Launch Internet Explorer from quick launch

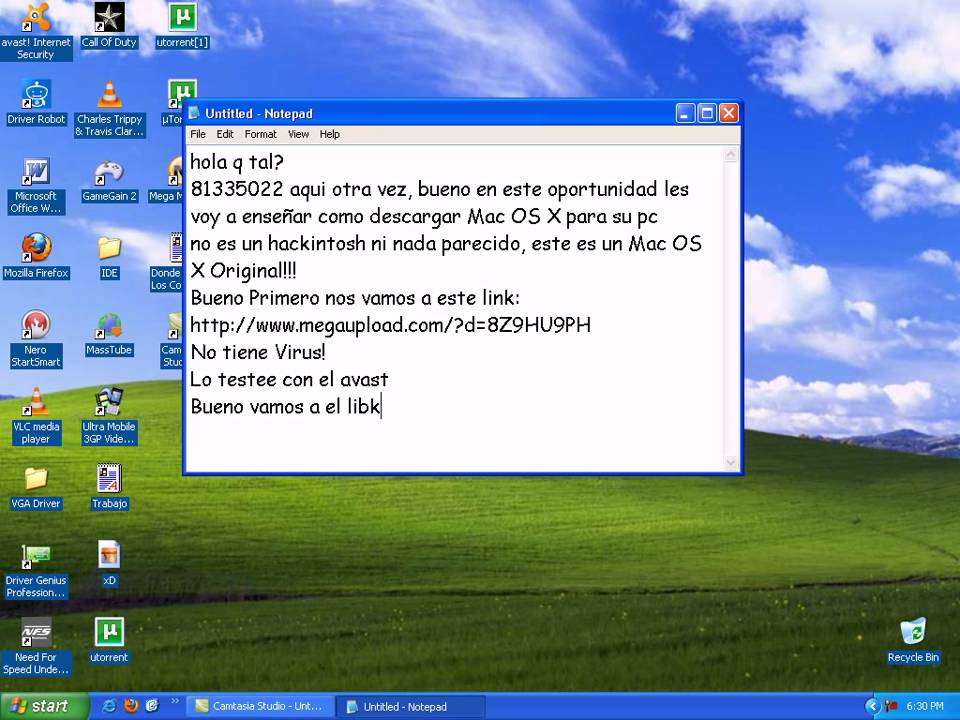110,706
